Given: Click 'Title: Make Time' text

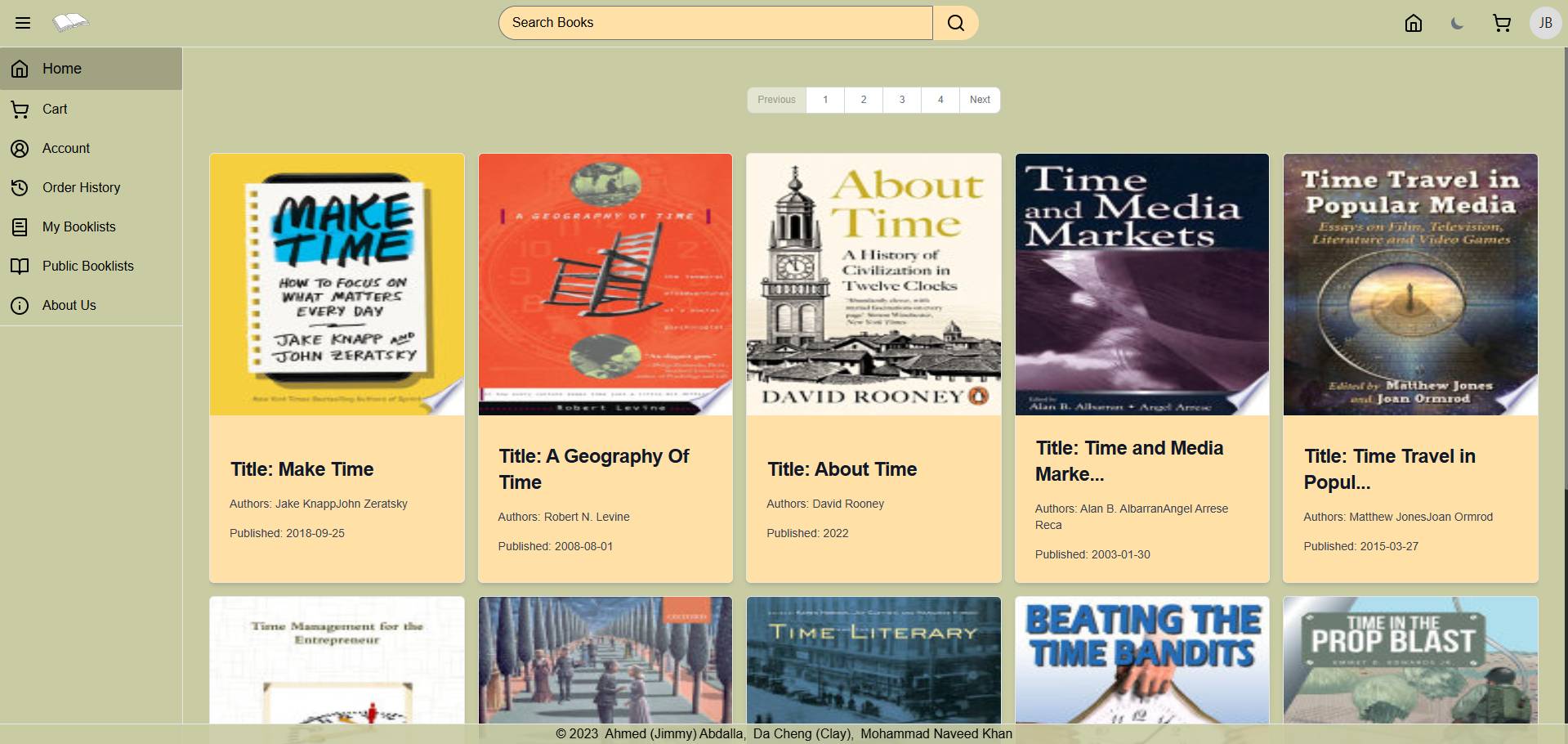Looking at the screenshot, I should click(302, 469).
